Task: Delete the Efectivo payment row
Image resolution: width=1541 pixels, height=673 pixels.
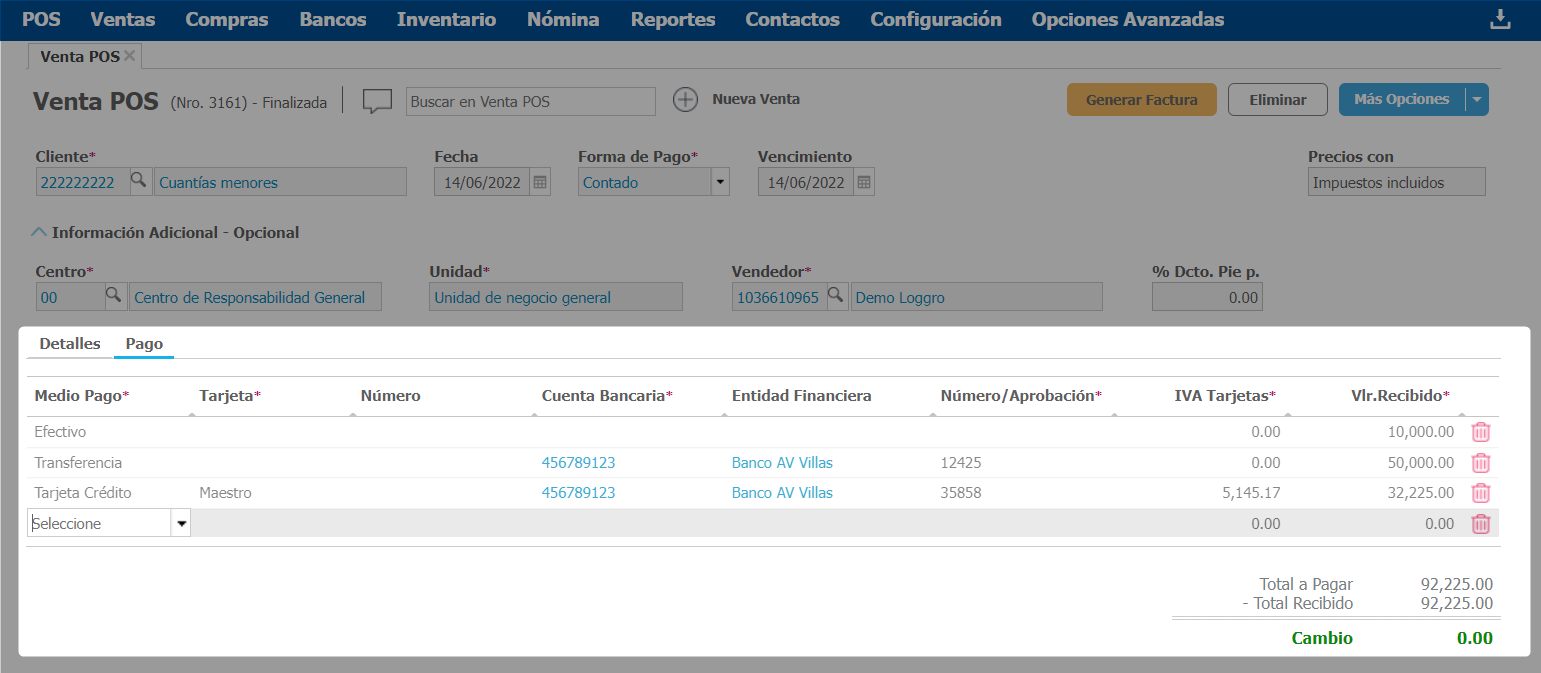Action: tap(1481, 432)
